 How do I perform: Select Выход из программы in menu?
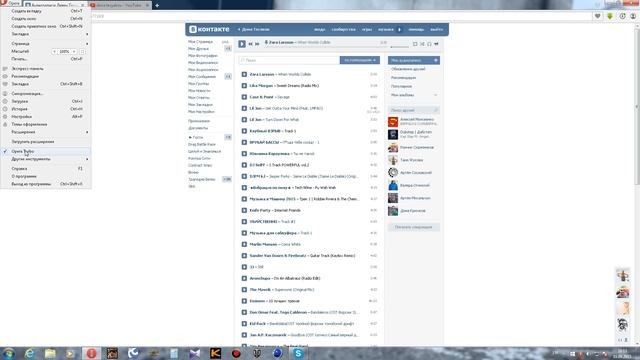click(45, 184)
